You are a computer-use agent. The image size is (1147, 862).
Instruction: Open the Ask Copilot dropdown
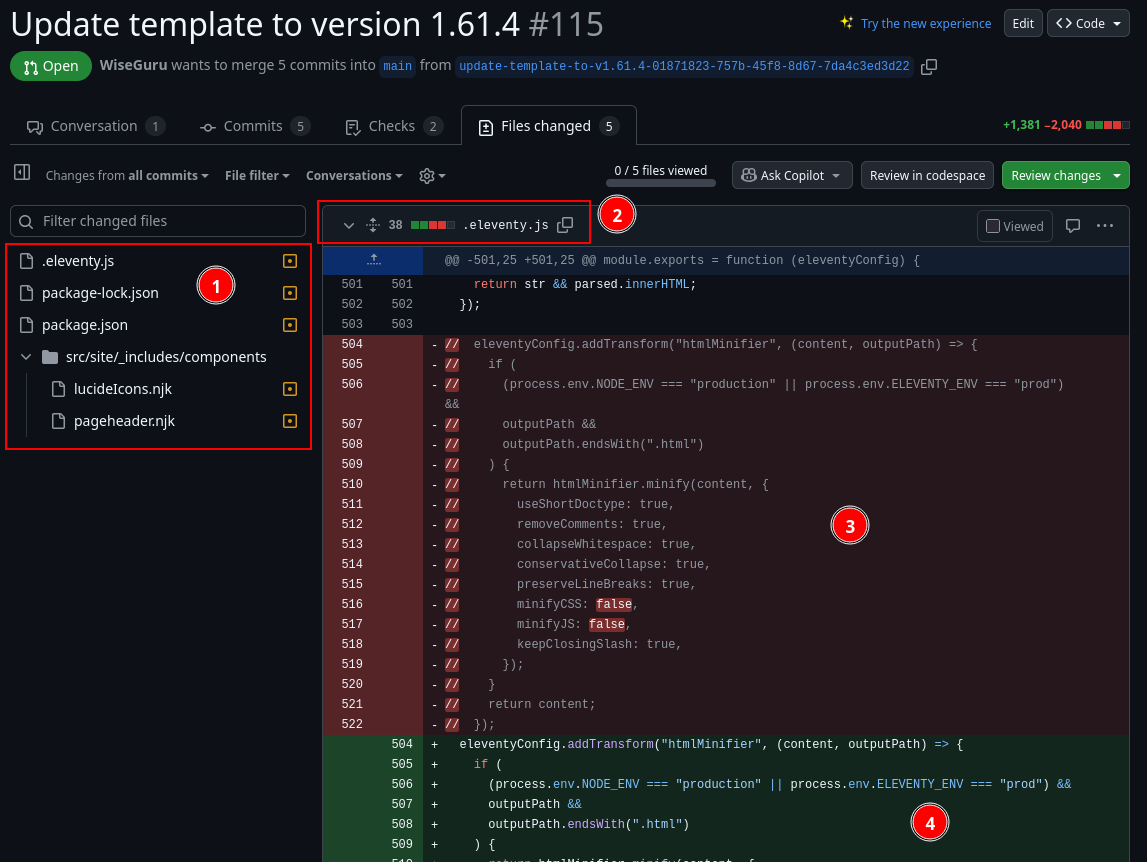792,175
